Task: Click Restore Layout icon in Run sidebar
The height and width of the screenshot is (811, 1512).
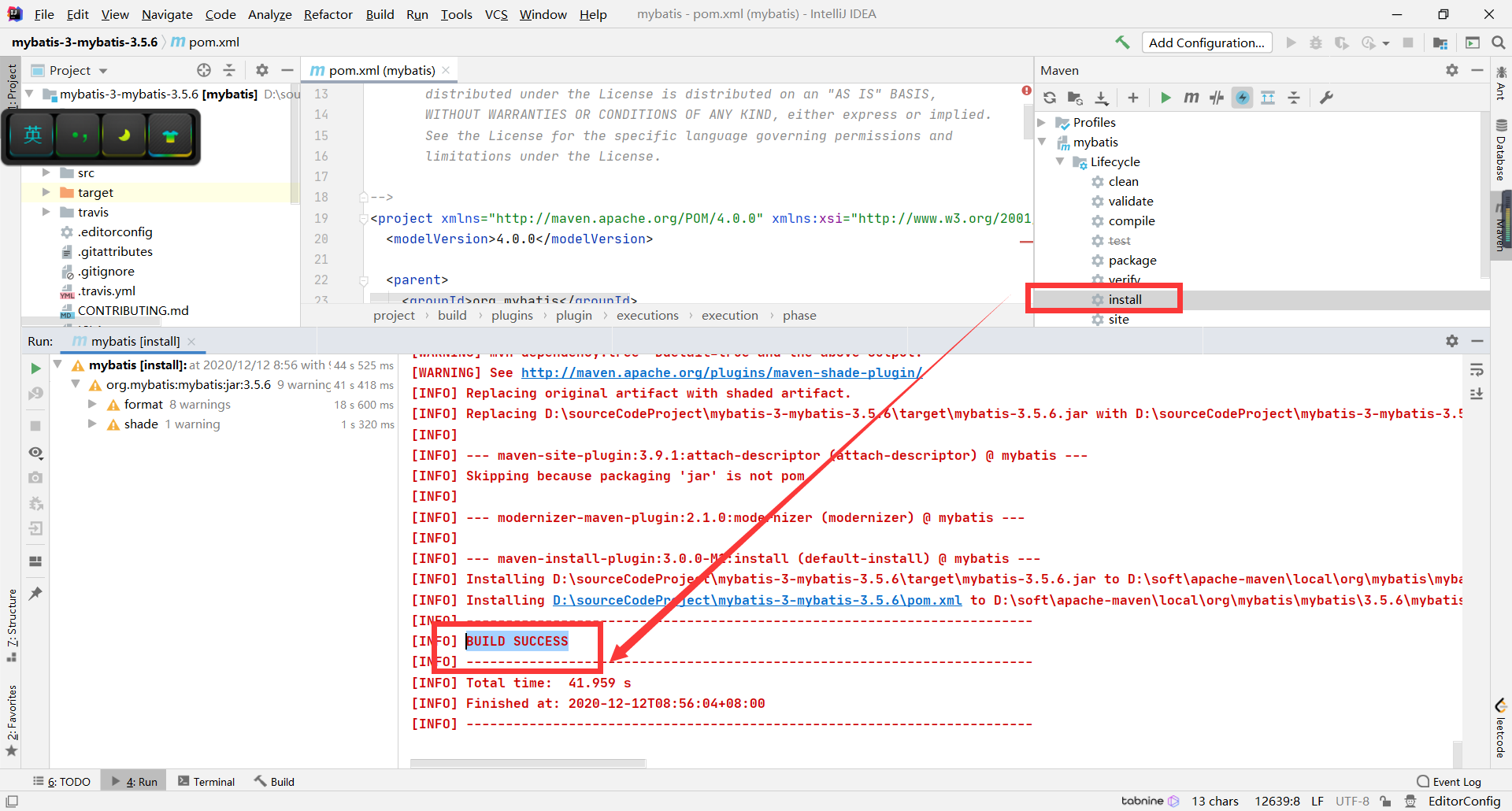Action: [35, 561]
